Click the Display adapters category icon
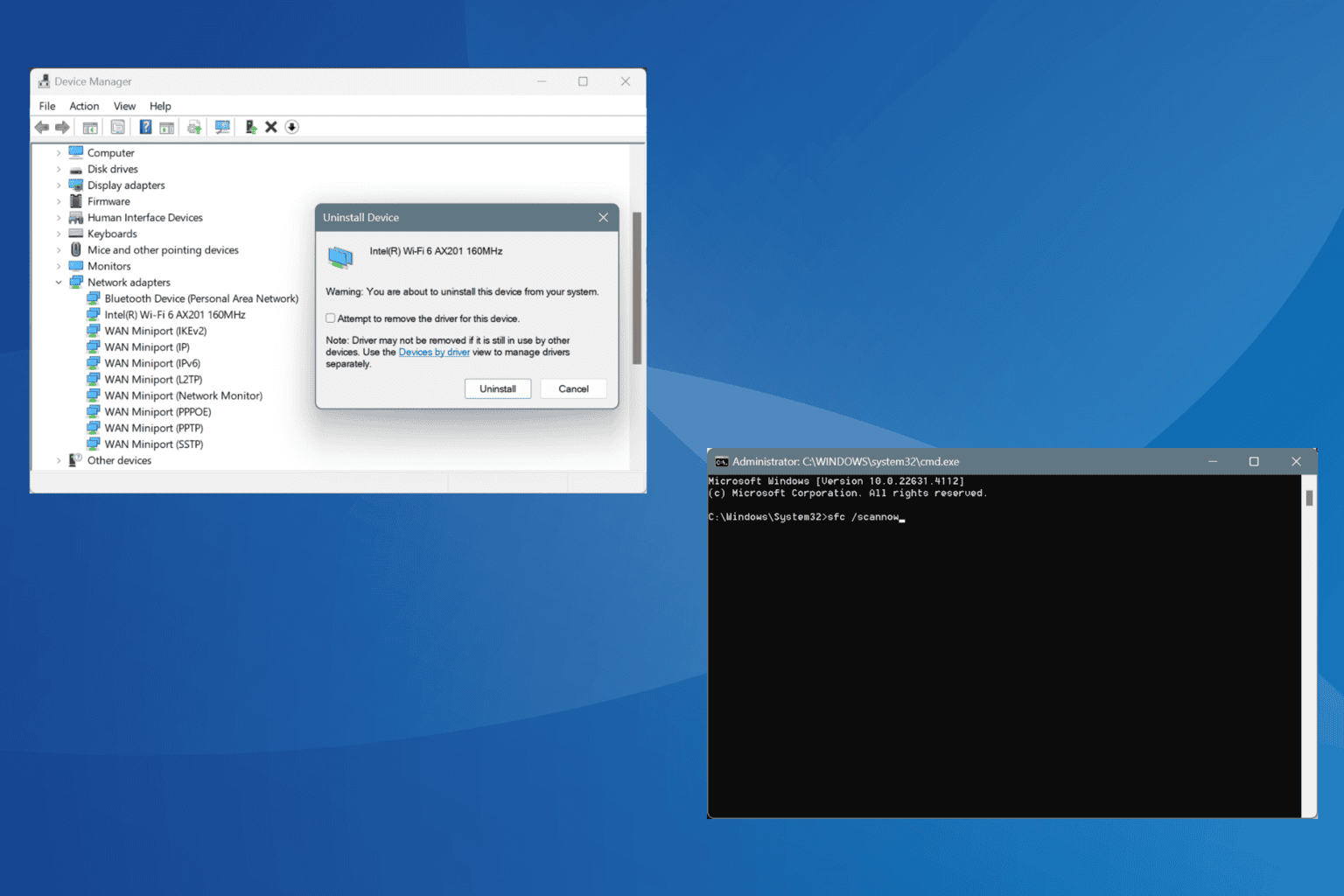 [x=76, y=185]
